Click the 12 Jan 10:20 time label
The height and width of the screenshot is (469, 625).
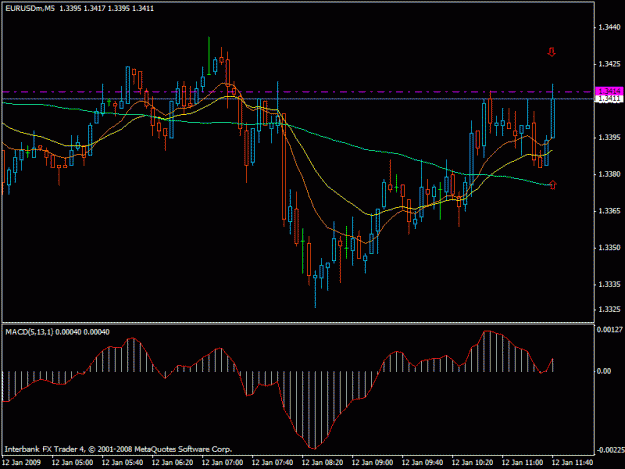pos(472,462)
